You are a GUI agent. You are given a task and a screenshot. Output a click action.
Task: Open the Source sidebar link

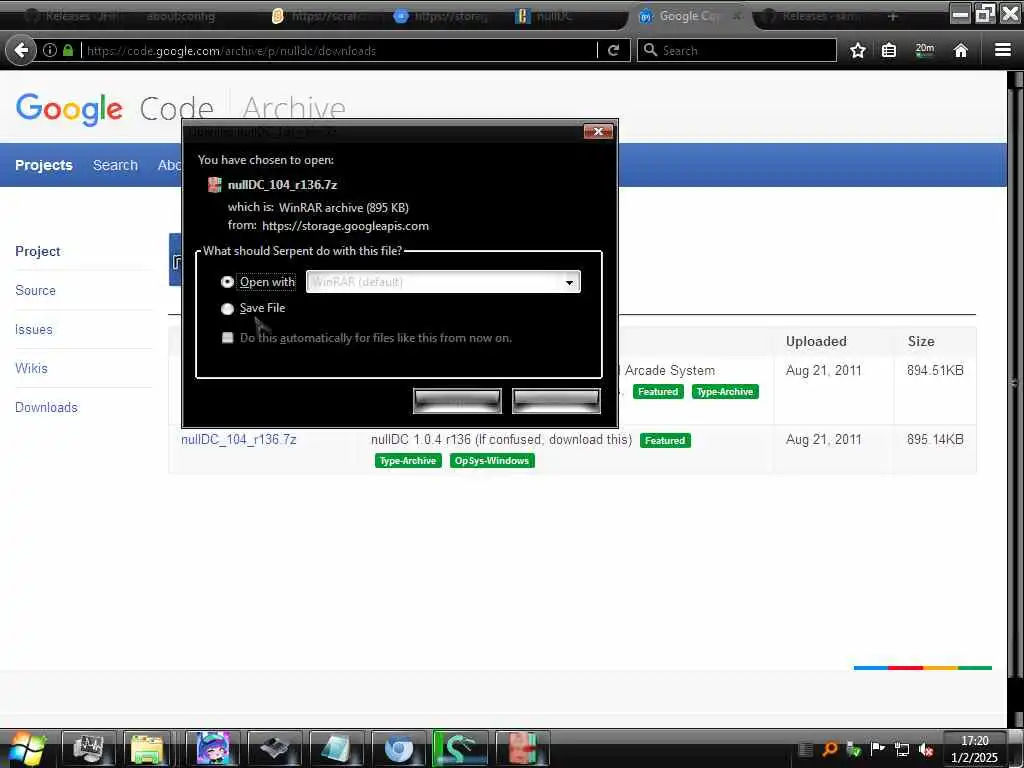pyautogui.click(x=35, y=291)
